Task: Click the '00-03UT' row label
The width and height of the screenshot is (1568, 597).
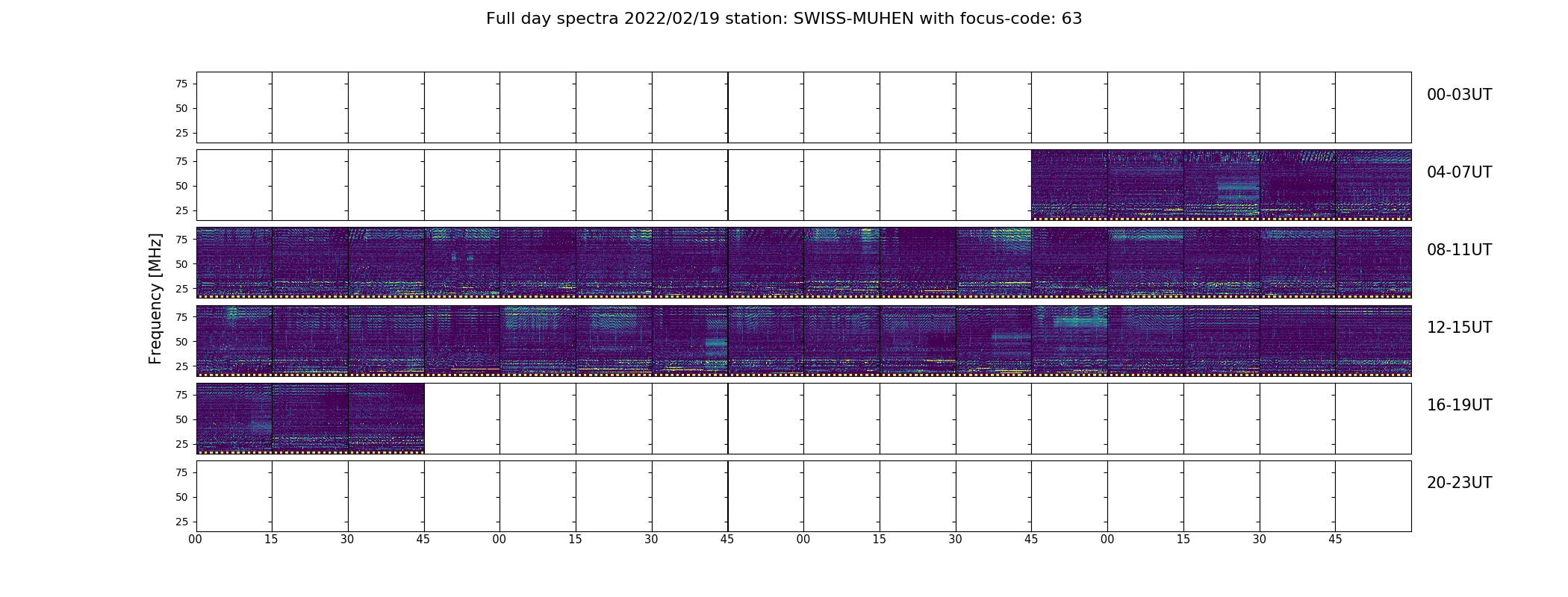Action: point(1459,95)
